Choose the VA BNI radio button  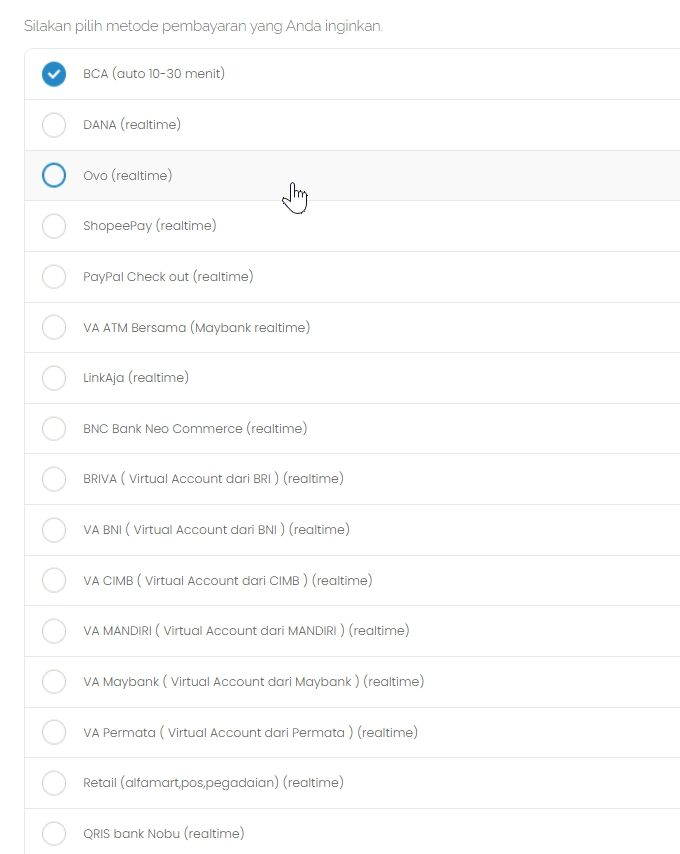point(54,530)
